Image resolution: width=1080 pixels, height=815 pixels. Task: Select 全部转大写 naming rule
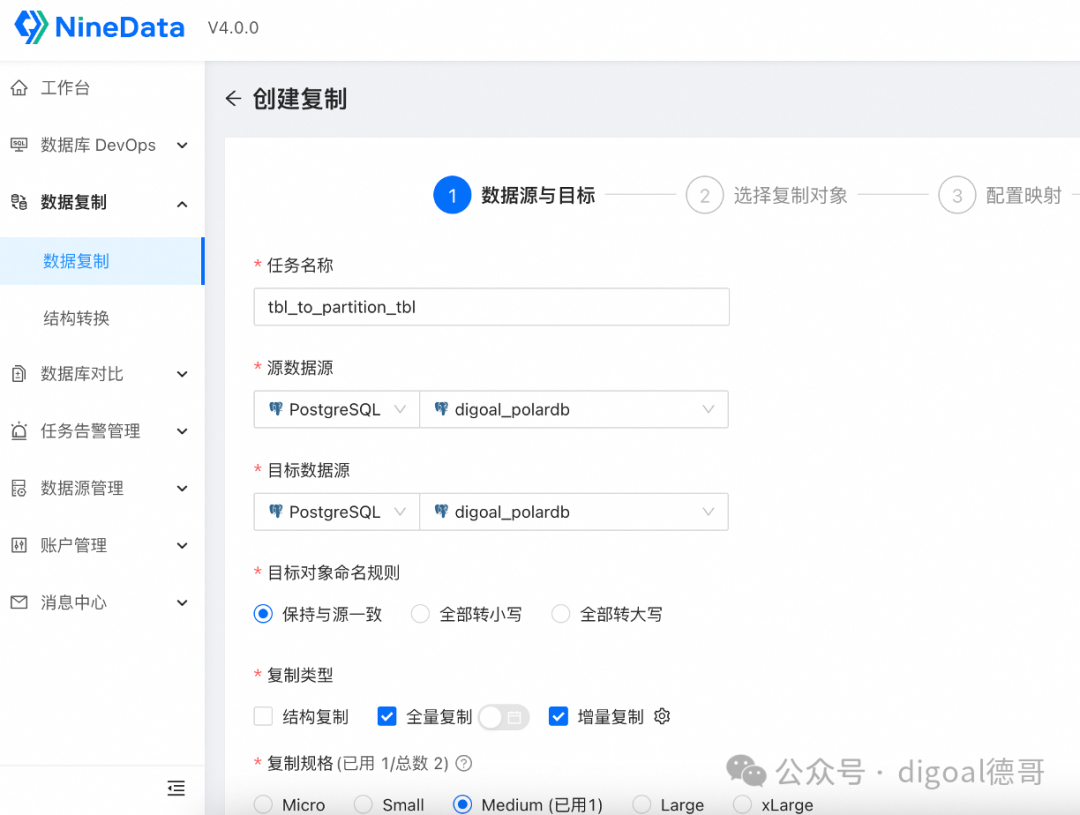click(561, 614)
